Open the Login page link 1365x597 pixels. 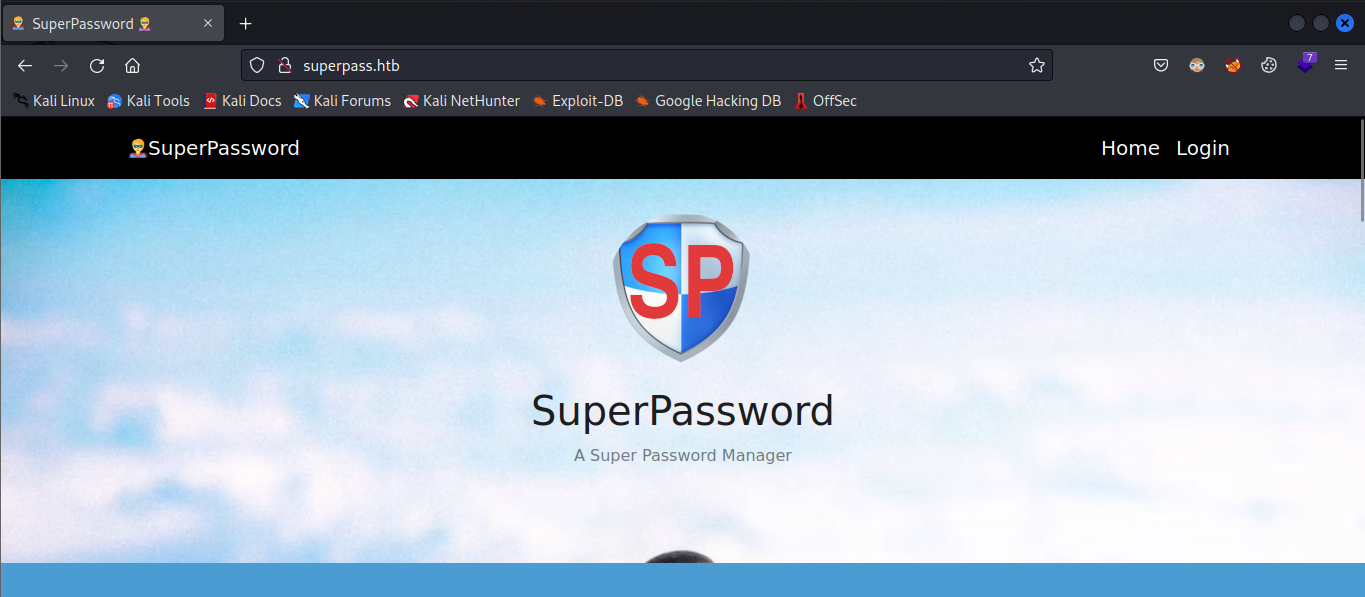point(1202,148)
